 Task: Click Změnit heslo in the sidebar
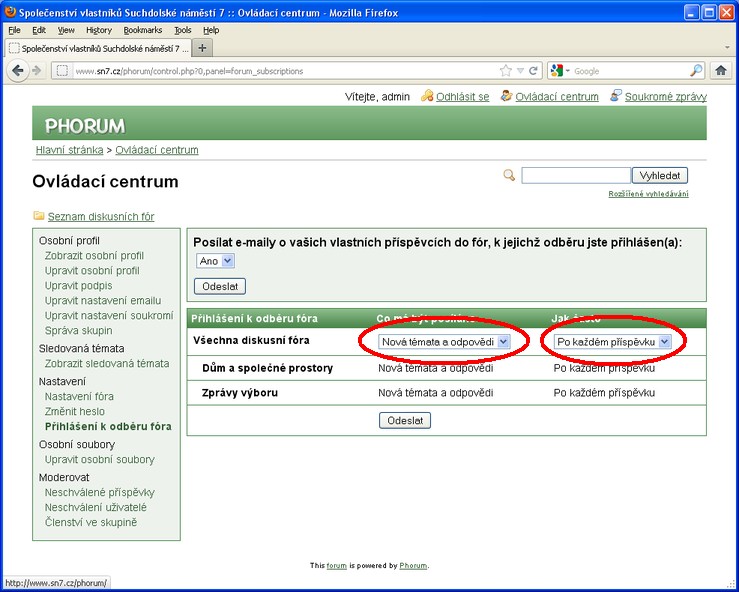pos(75,411)
